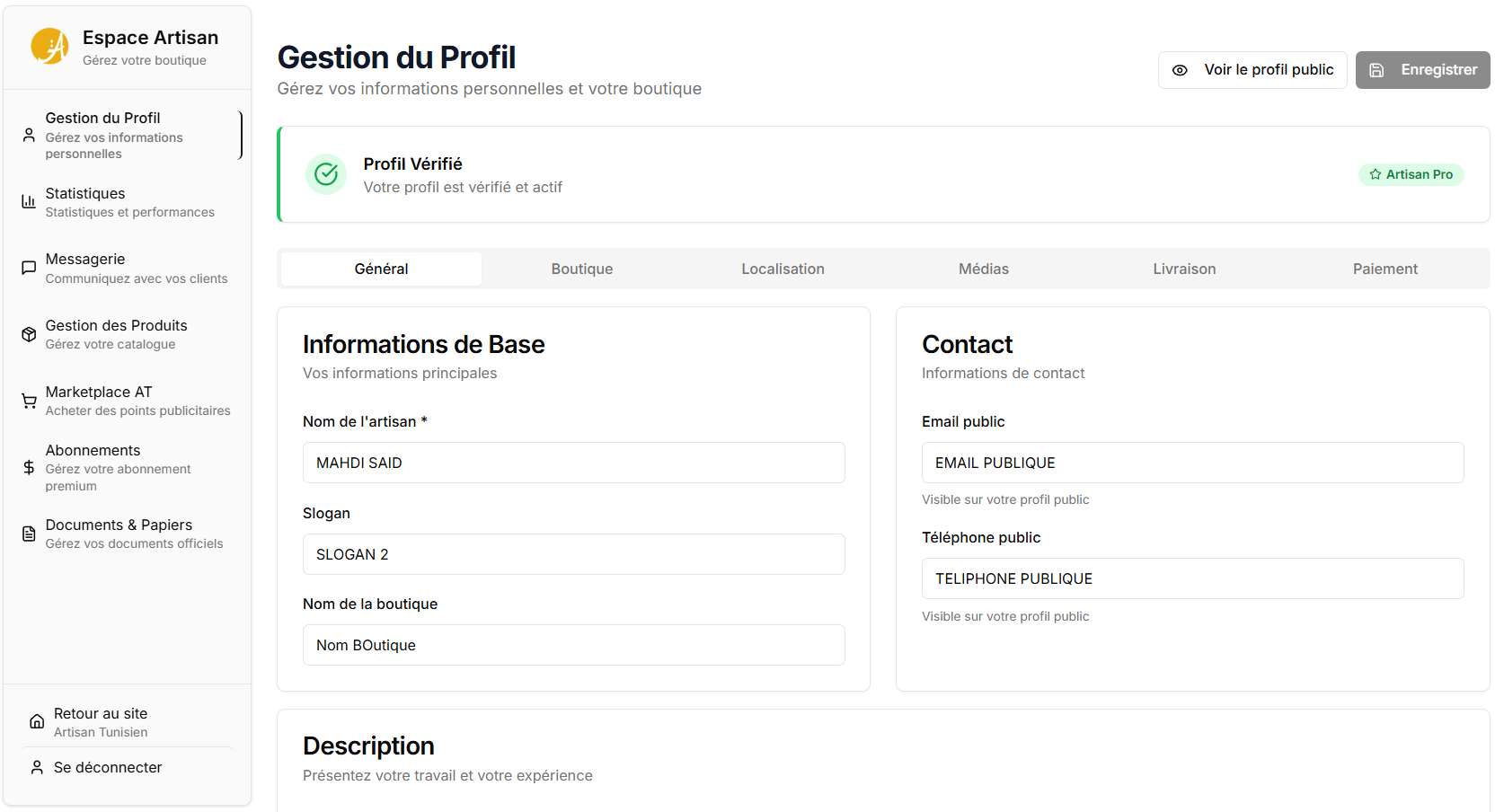Click the Espace Artisan logo icon
This screenshot has height=812, width=1504.
(x=50, y=47)
